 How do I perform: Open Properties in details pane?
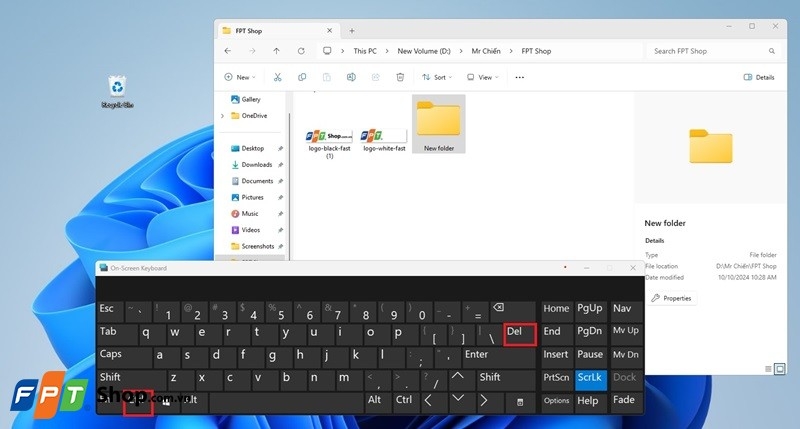671,298
